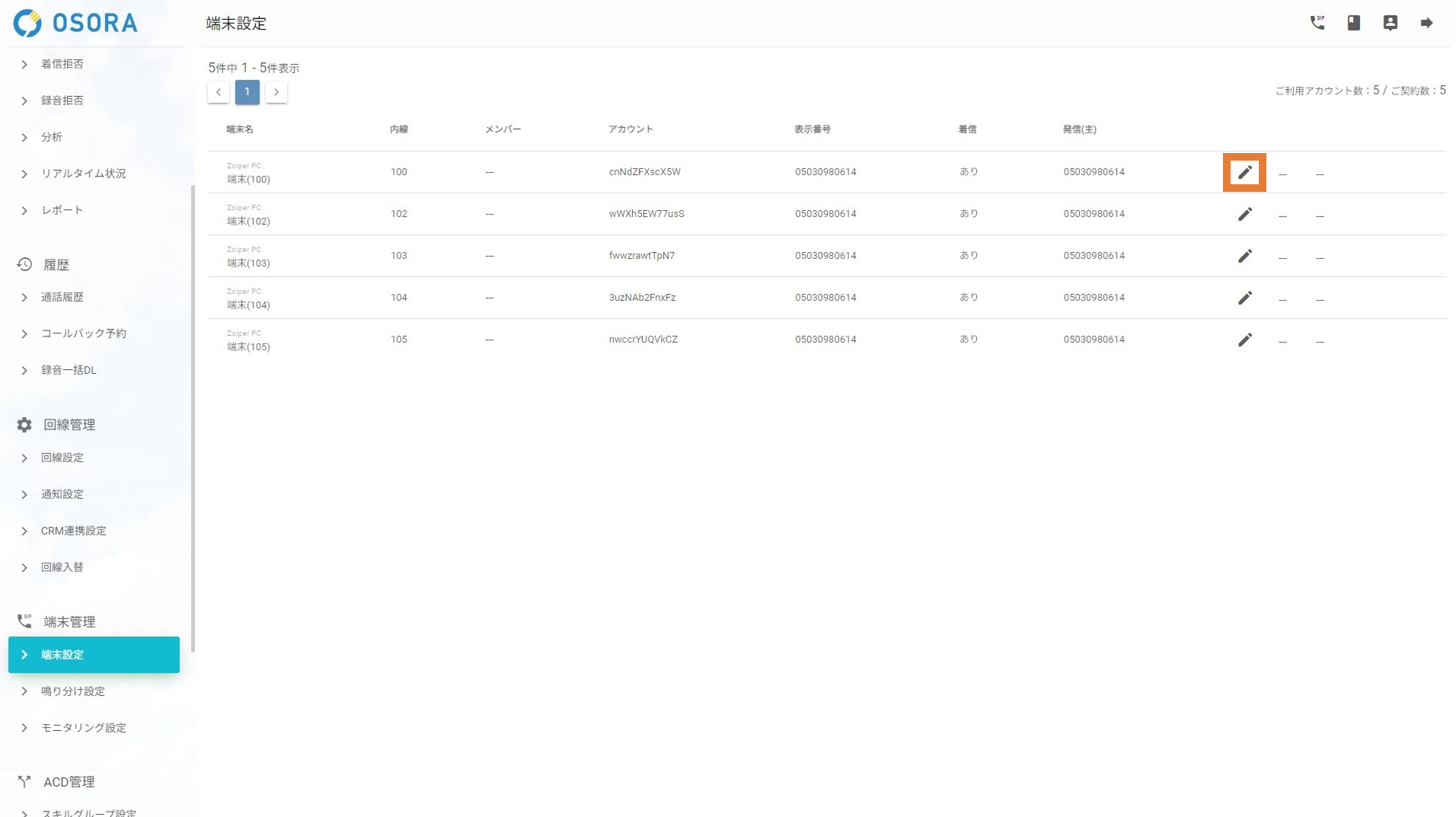This screenshot has height=817, width=1456.
Task: Expand the 履歴 section header
Action: [56, 265]
